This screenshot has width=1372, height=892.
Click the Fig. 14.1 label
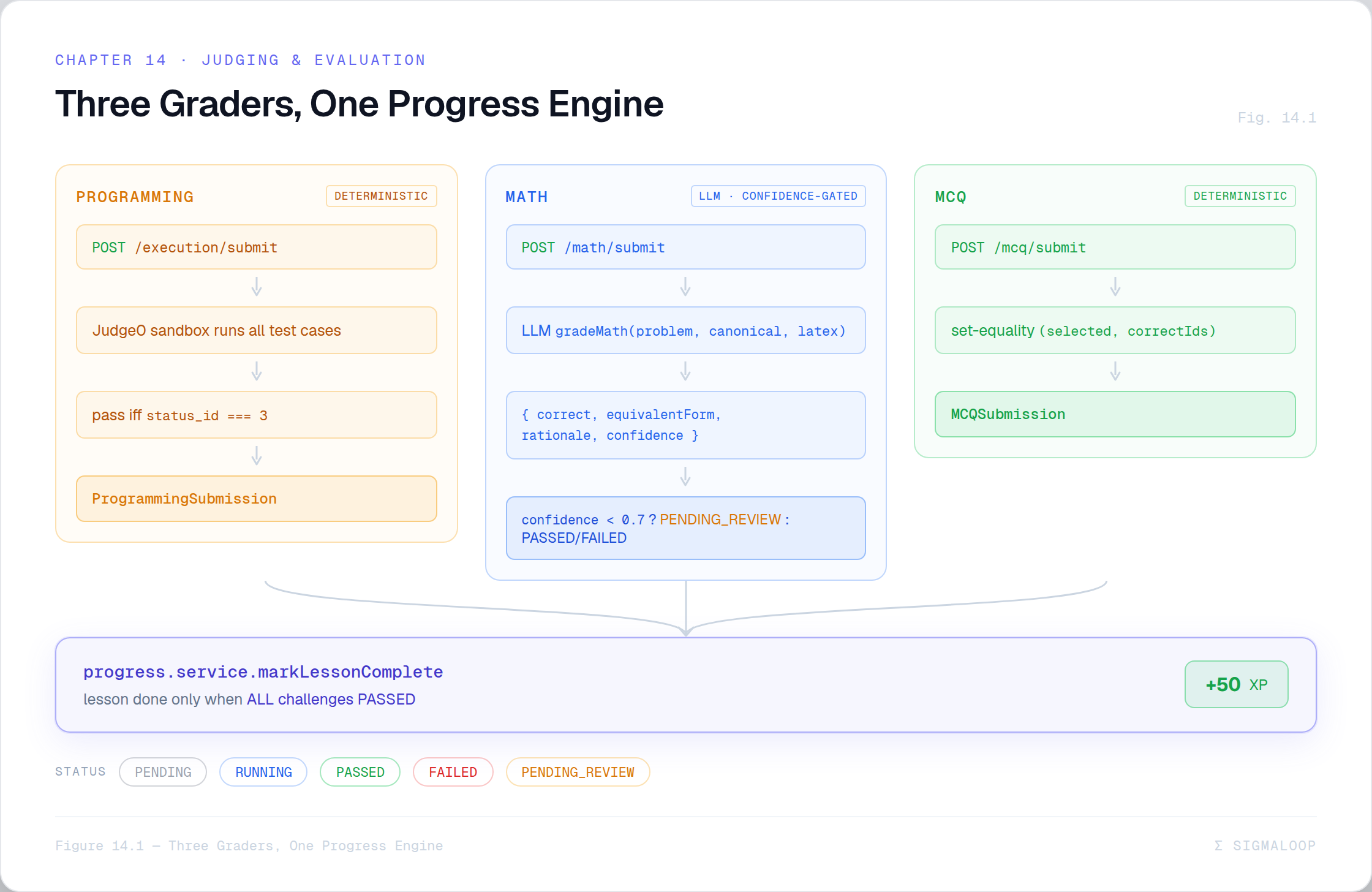1277,118
